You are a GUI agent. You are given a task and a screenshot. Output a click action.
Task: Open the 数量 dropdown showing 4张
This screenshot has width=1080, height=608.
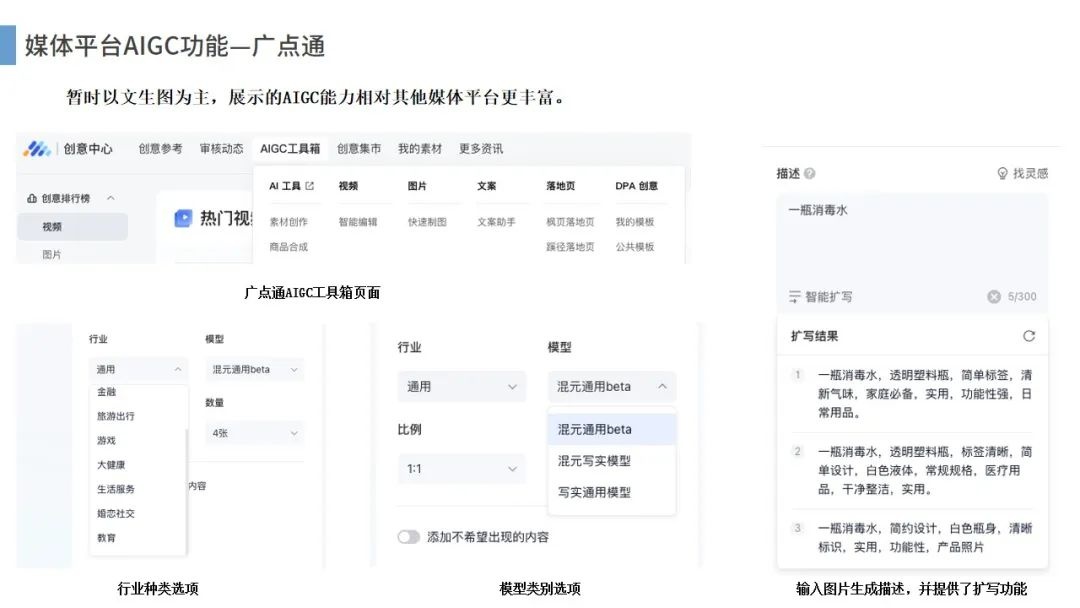click(253, 432)
